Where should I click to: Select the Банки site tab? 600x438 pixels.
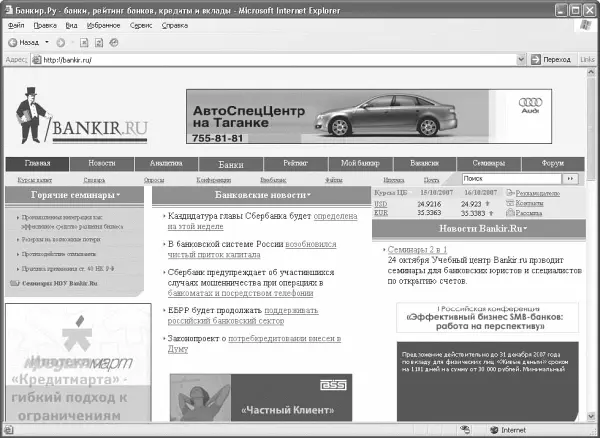[x=231, y=164]
